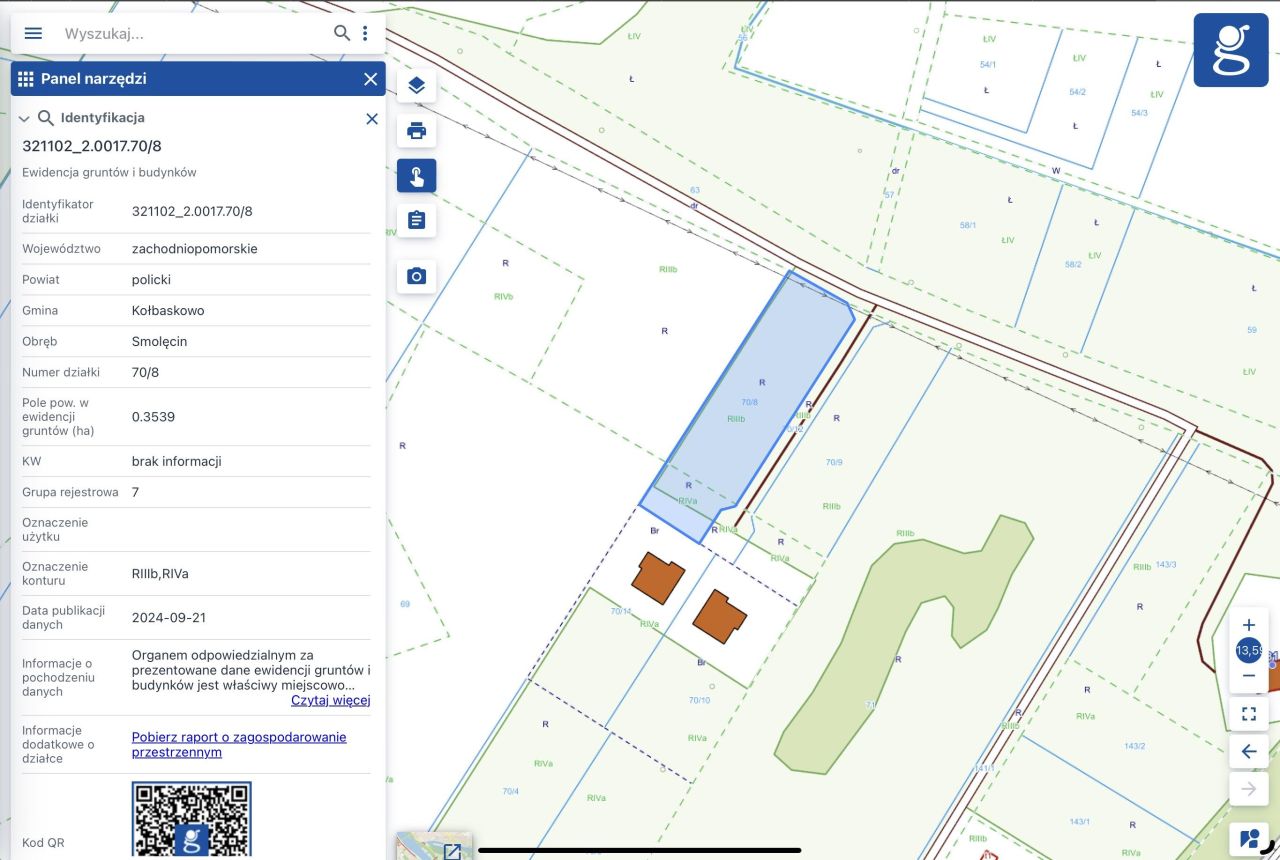This screenshot has height=860, width=1280.
Task: Click parcel label 59 on the map
Action: click(x=1251, y=330)
